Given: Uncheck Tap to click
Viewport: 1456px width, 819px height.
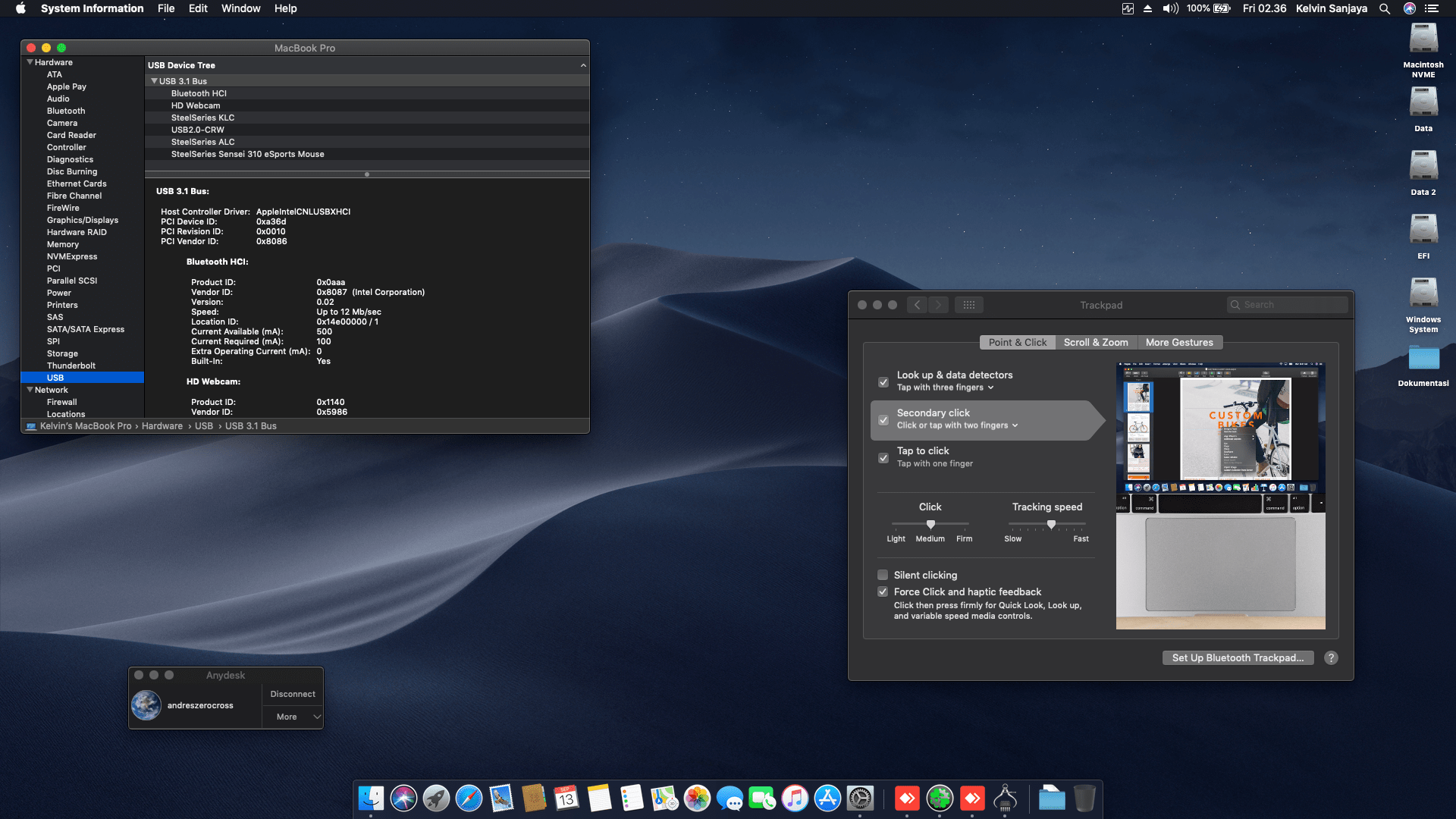Looking at the screenshot, I should pyautogui.click(x=883, y=458).
